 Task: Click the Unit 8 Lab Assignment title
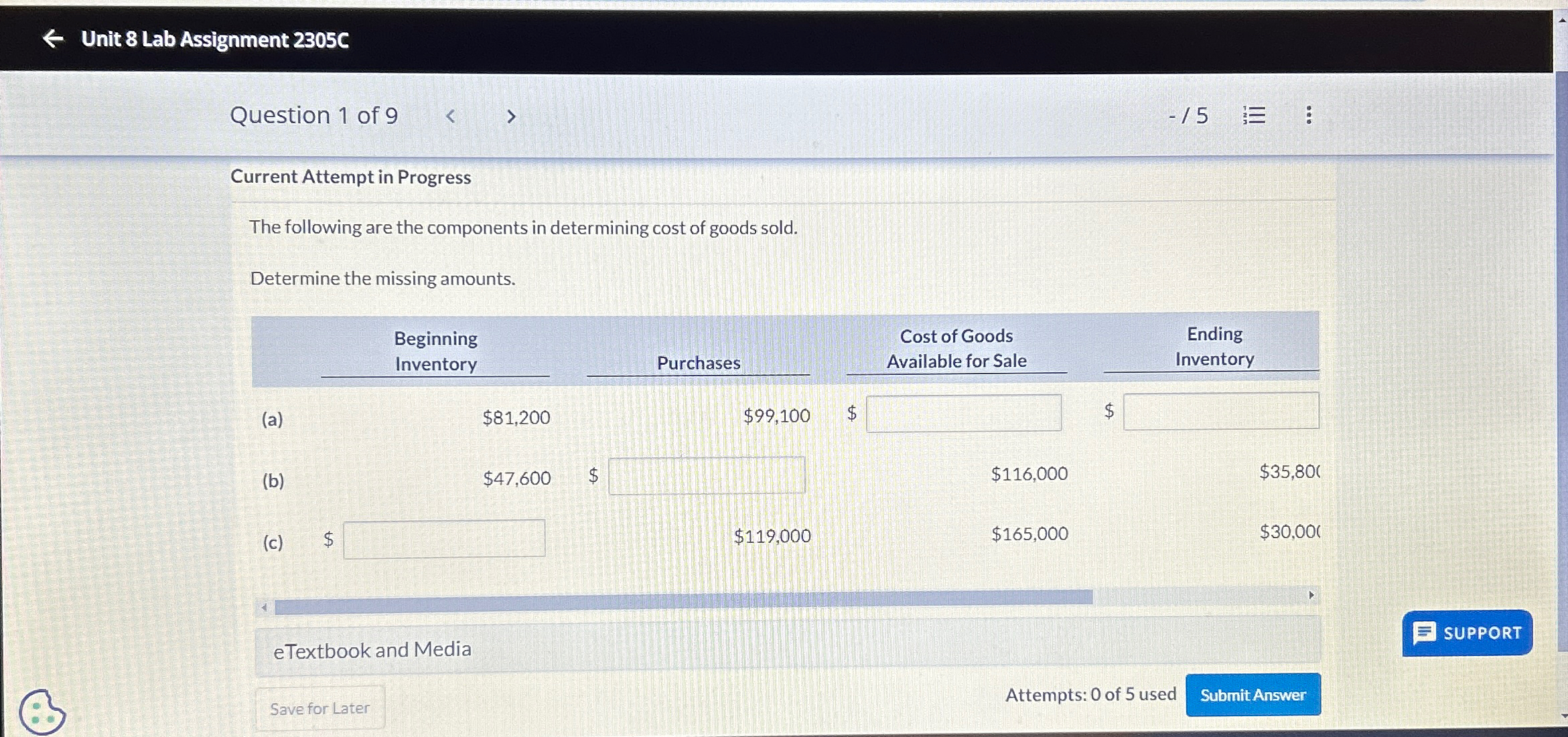pos(214,39)
